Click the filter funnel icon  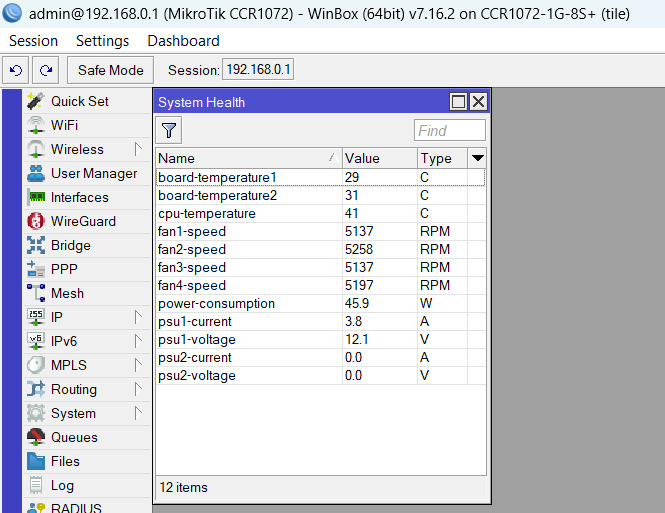point(169,130)
